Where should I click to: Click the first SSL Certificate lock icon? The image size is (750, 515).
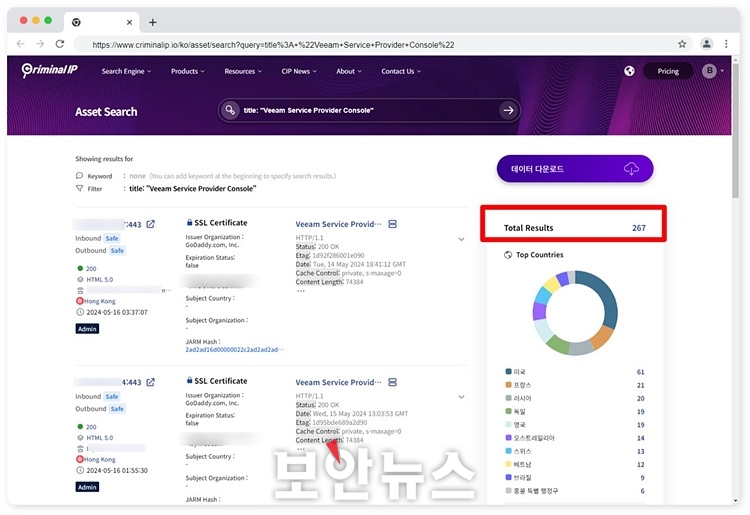click(x=189, y=222)
